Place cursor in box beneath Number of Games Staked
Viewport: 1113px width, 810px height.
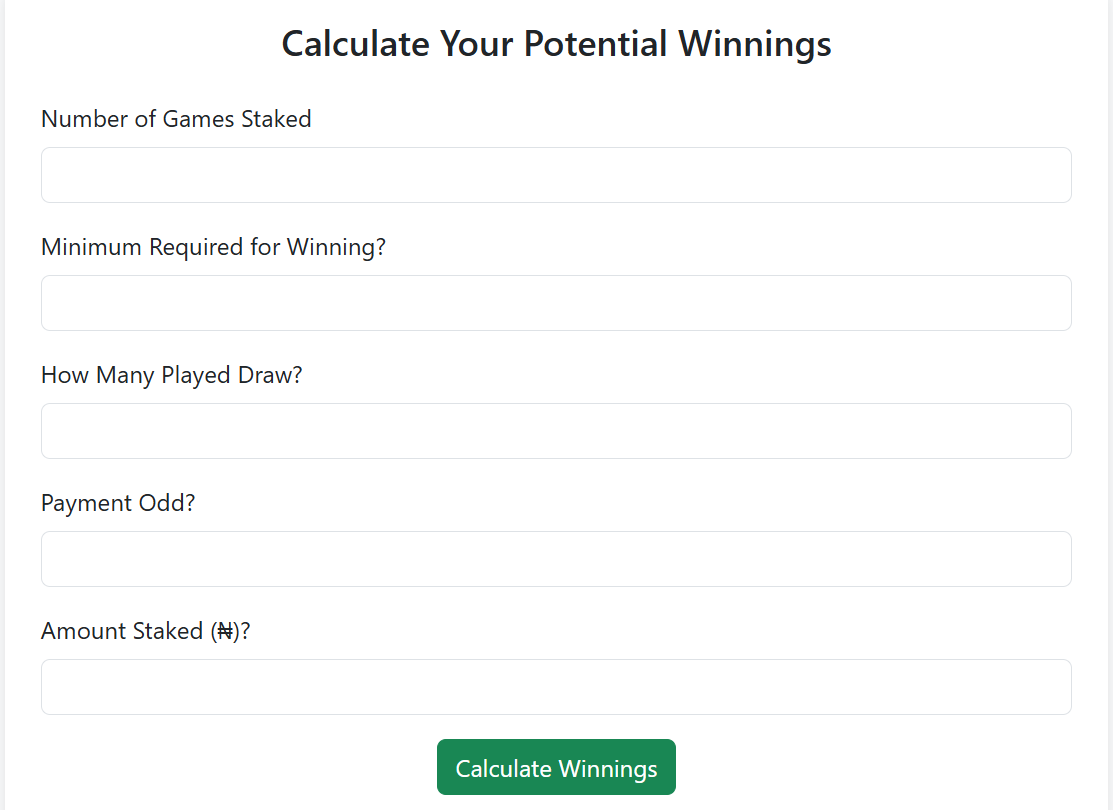(x=556, y=175)
